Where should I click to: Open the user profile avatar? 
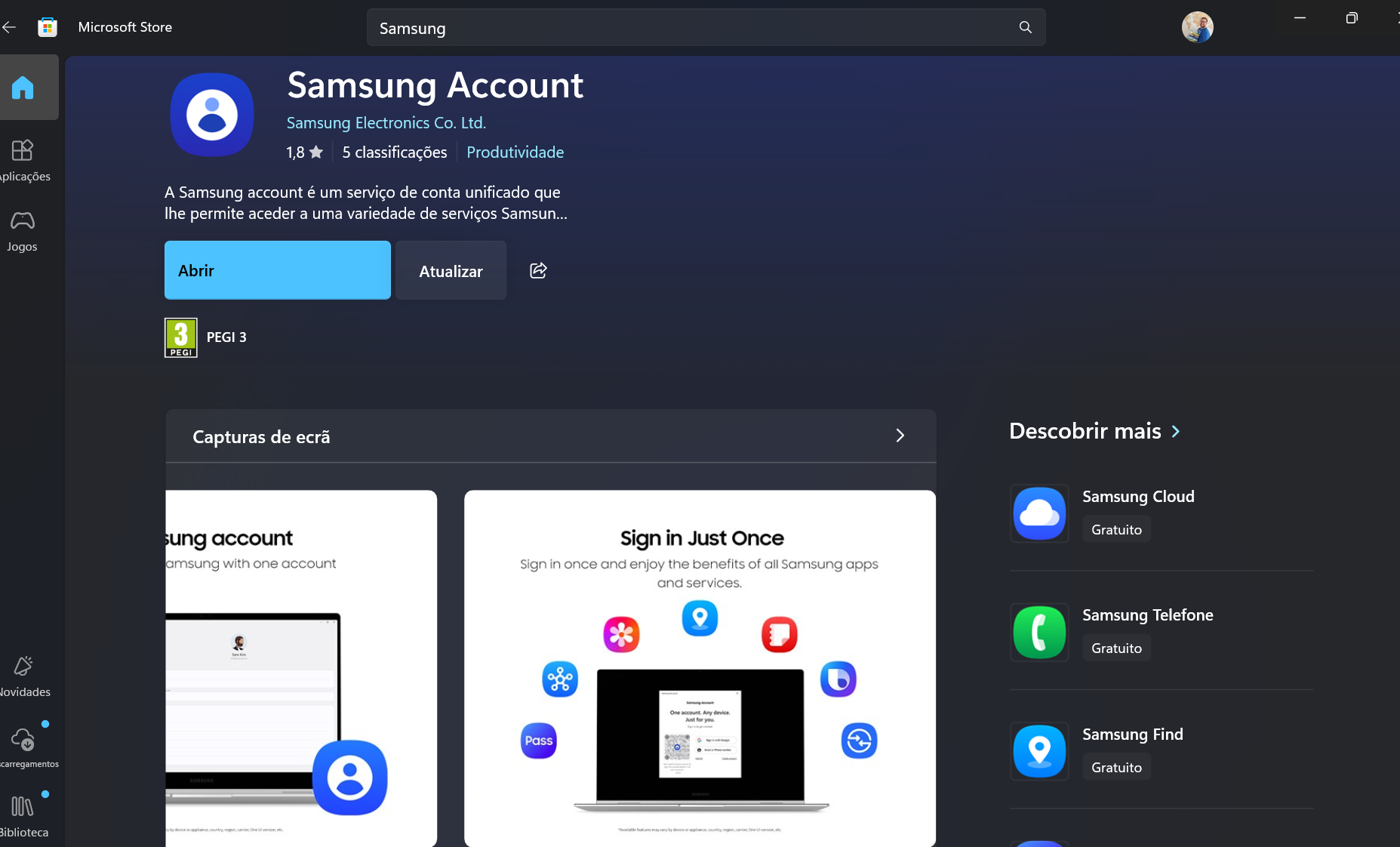1197,27
